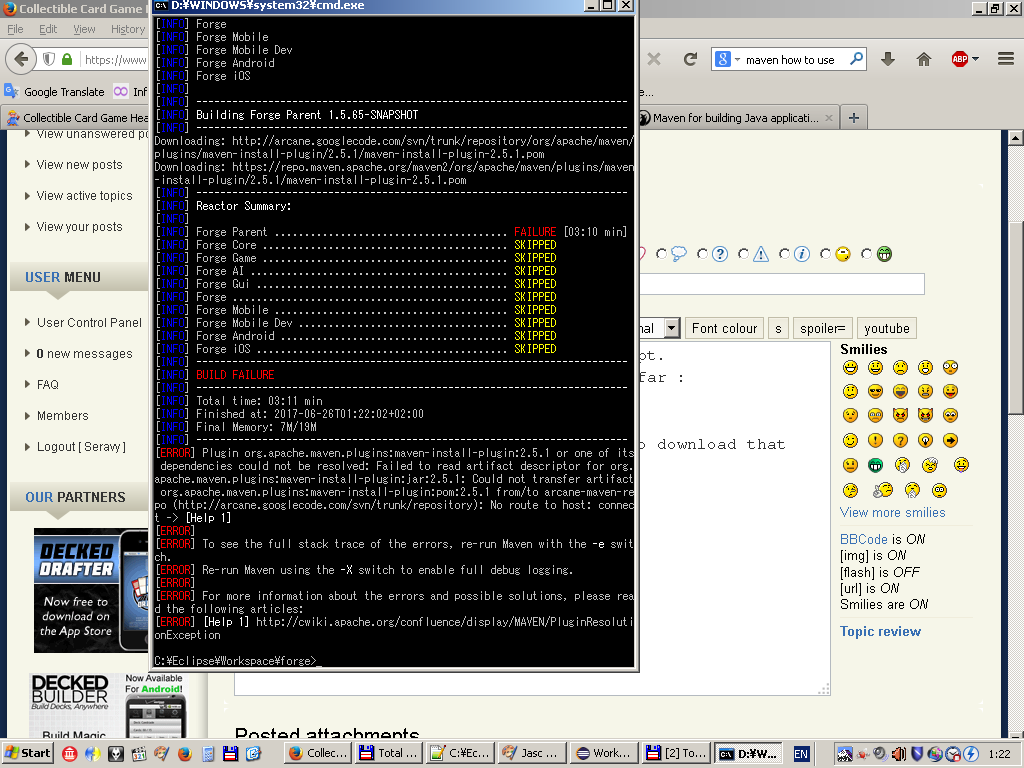Screen dimensions: 1024x768
Task: Click the Adblock Plus icon
Action: click(959, 59)
